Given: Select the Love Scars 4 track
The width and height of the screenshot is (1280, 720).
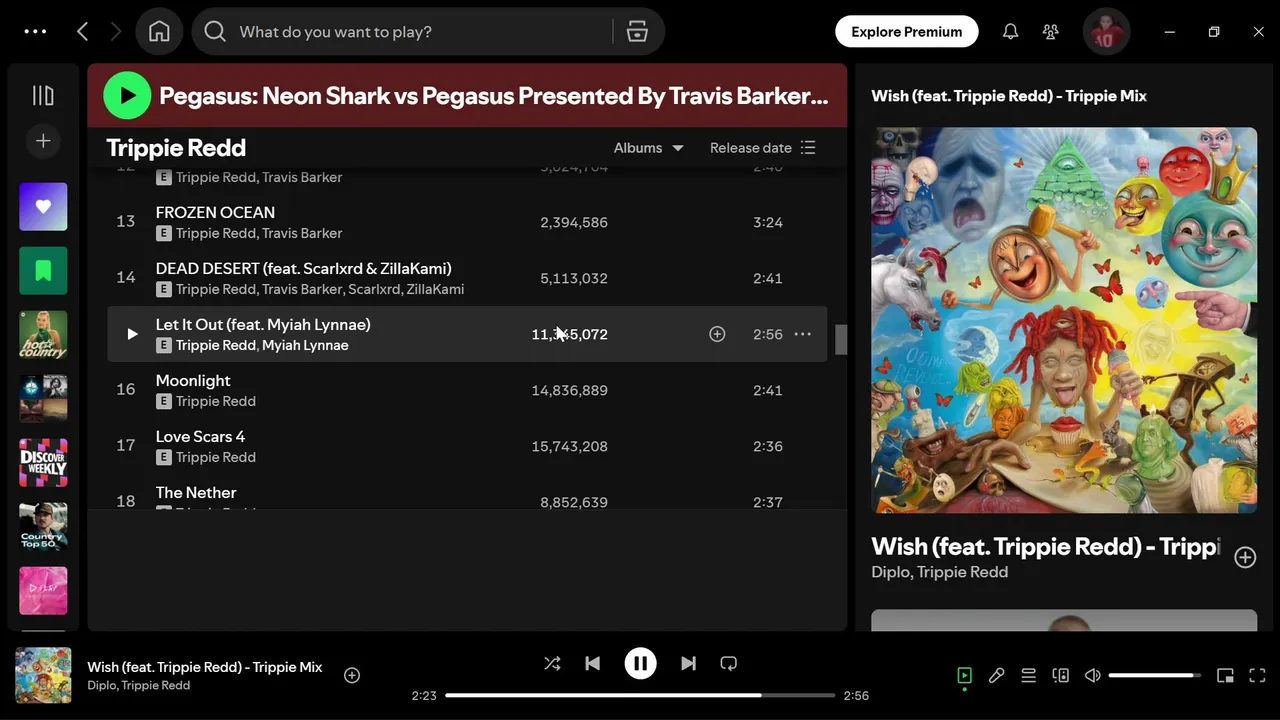Looking at the screenshot, I should pyautogui.click(x=200, y=436).
